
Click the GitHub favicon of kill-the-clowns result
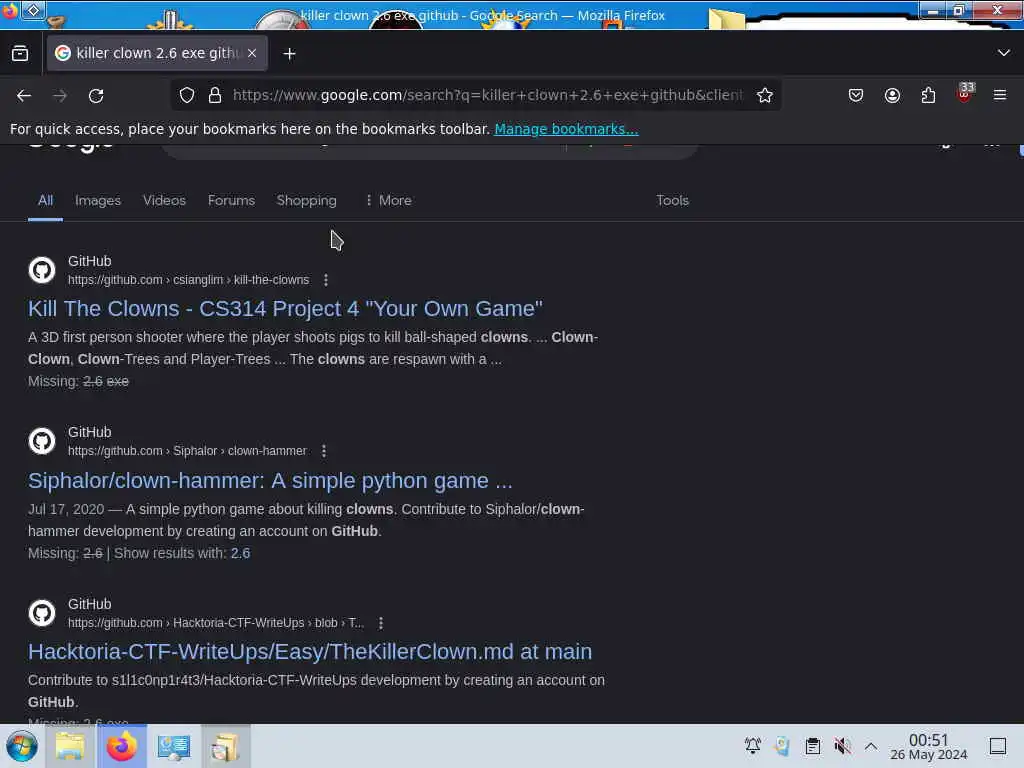tap(42, 270)
